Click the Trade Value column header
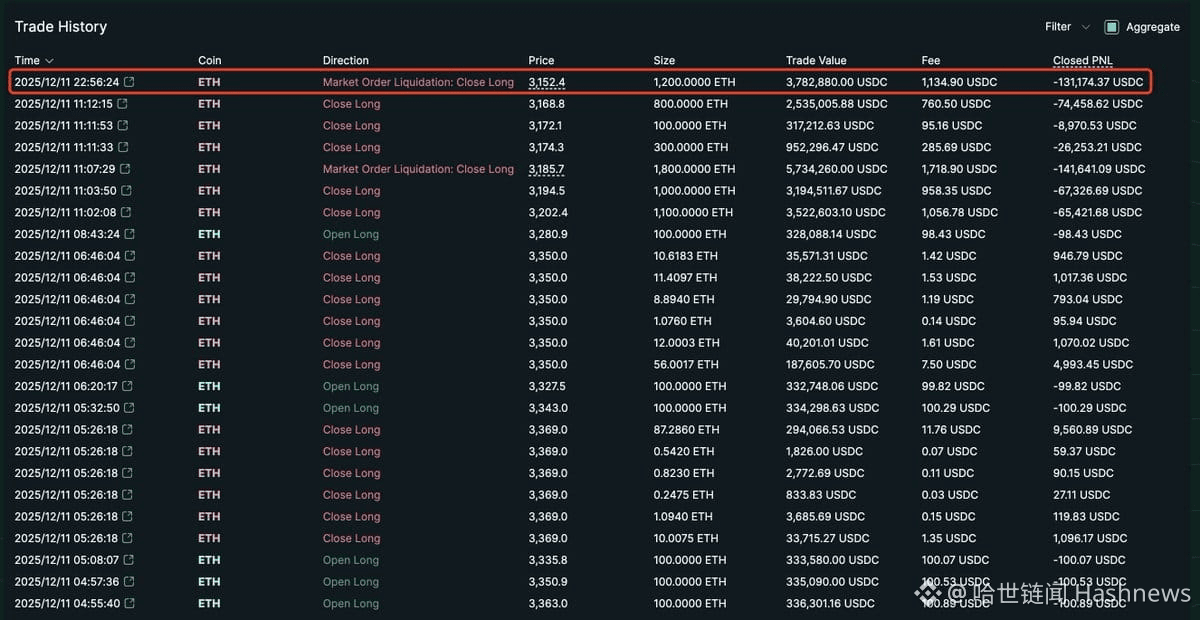This screenshot has height=620, width=1200. click(816, 61)
